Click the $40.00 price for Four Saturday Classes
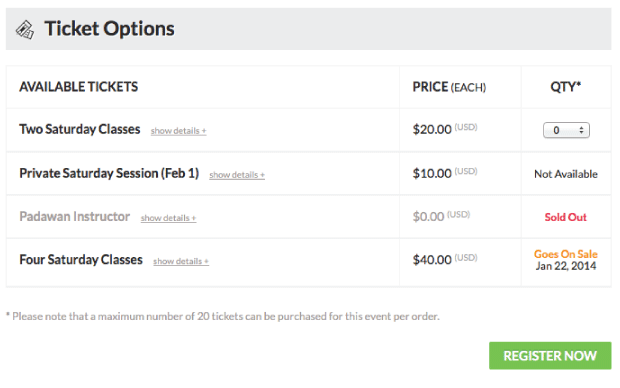620x388 pixels. pyautogui.click(x=432, y=260)
